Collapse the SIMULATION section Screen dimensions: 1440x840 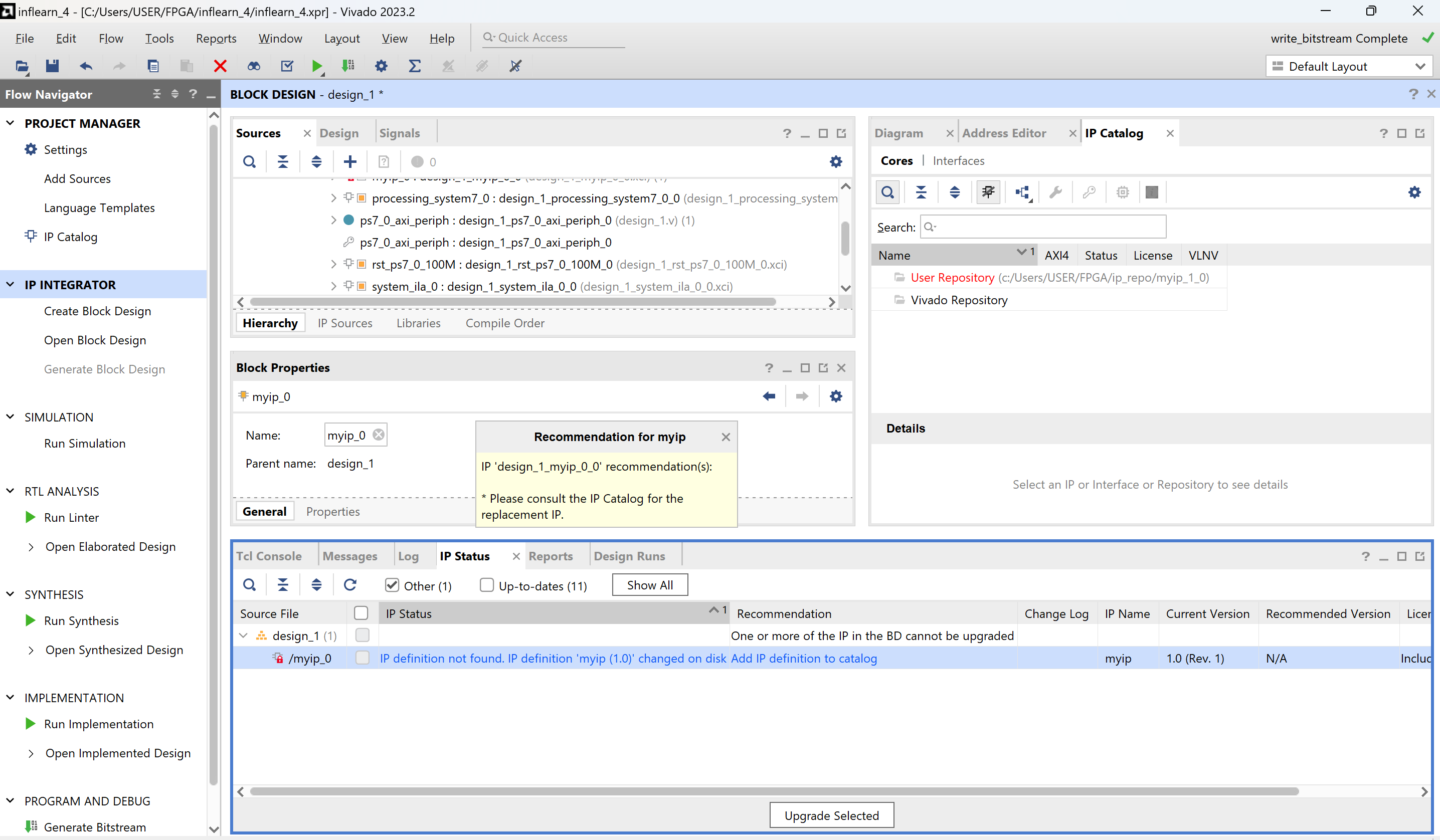coord(11,417)
